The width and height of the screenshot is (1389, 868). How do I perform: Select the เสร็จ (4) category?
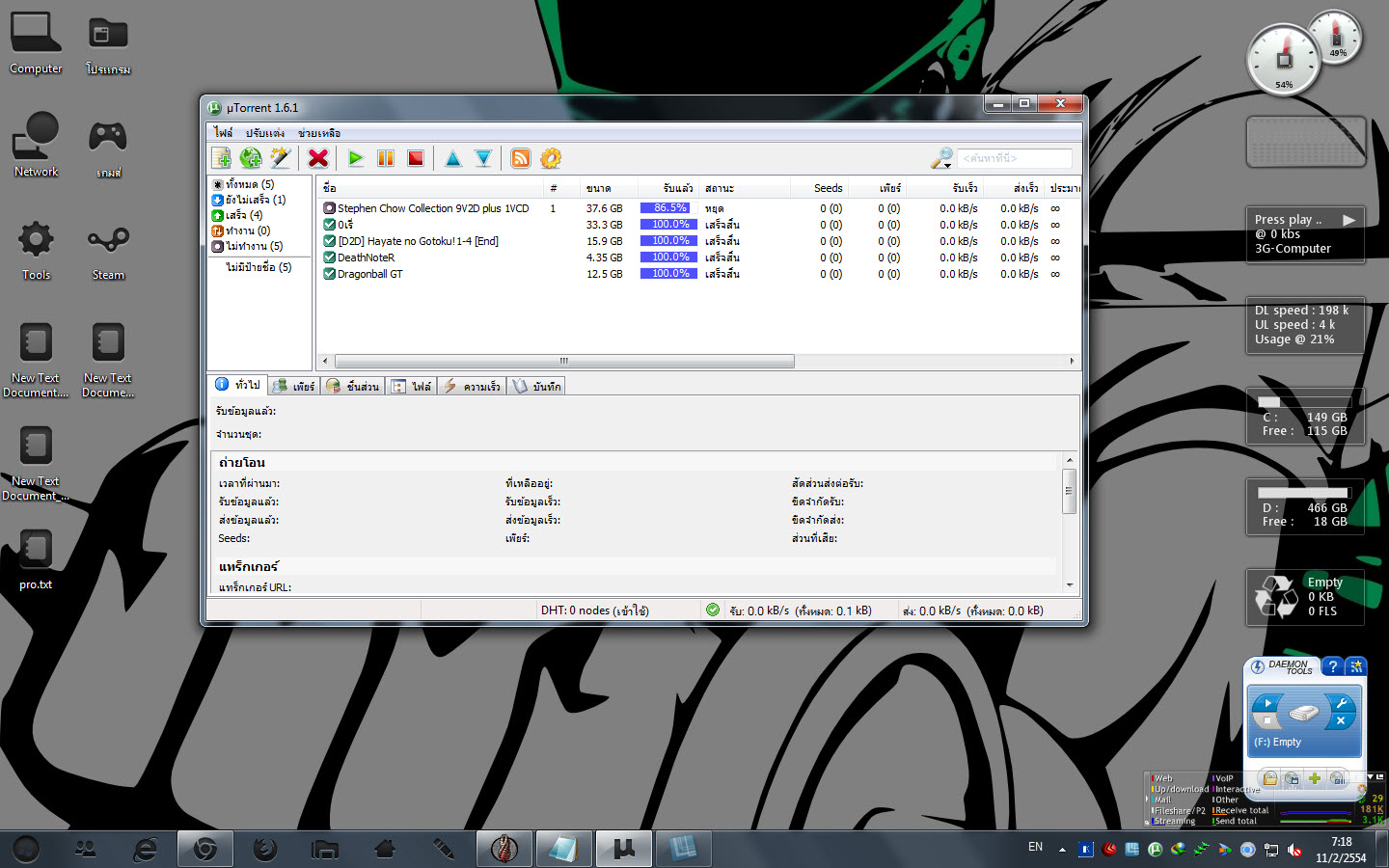244,215
